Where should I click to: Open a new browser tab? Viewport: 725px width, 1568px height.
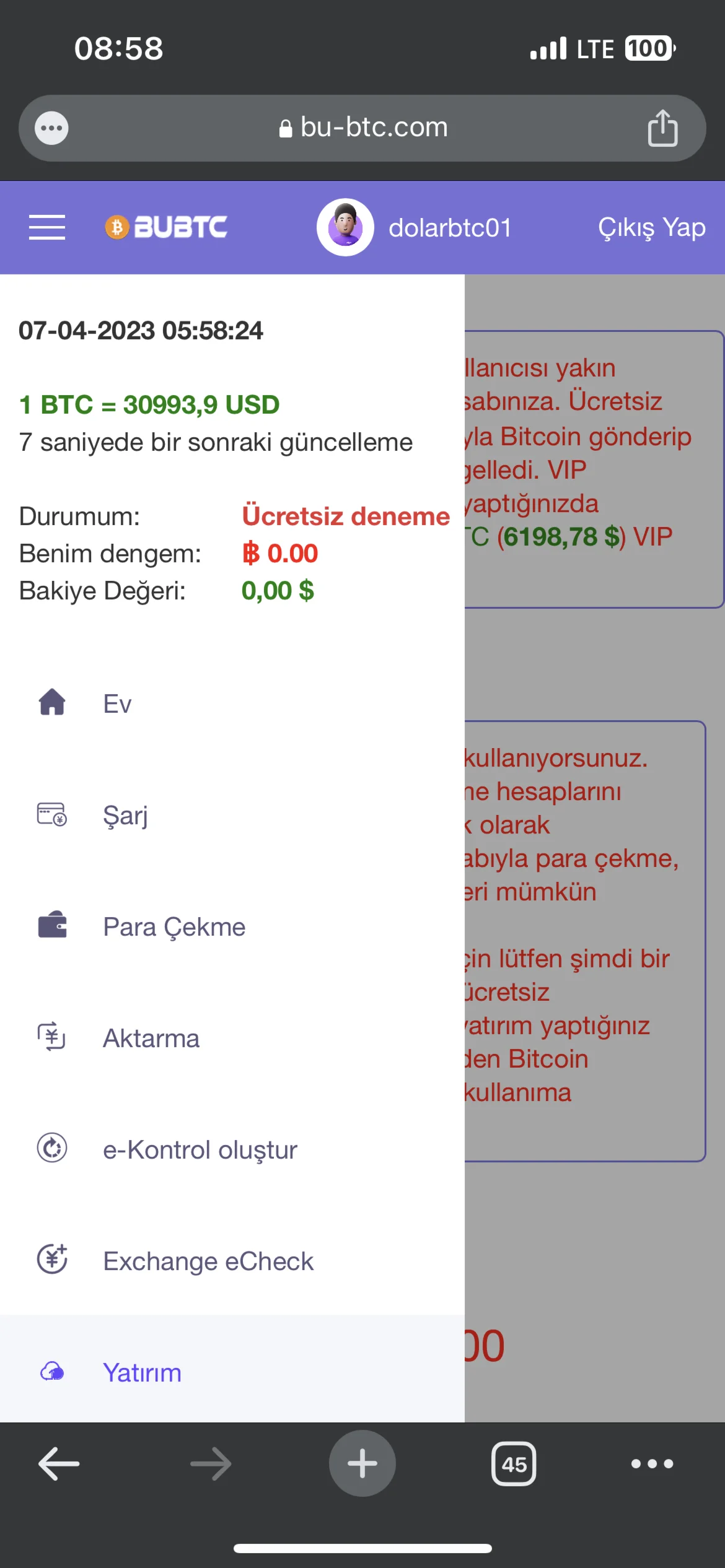coord(362,1464)
